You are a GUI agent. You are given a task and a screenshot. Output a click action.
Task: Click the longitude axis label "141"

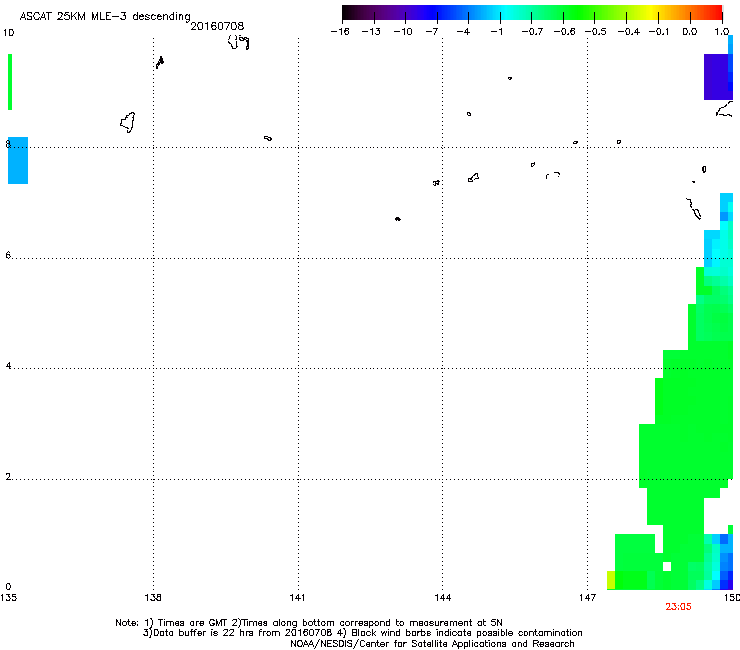[x=297, y=598]
